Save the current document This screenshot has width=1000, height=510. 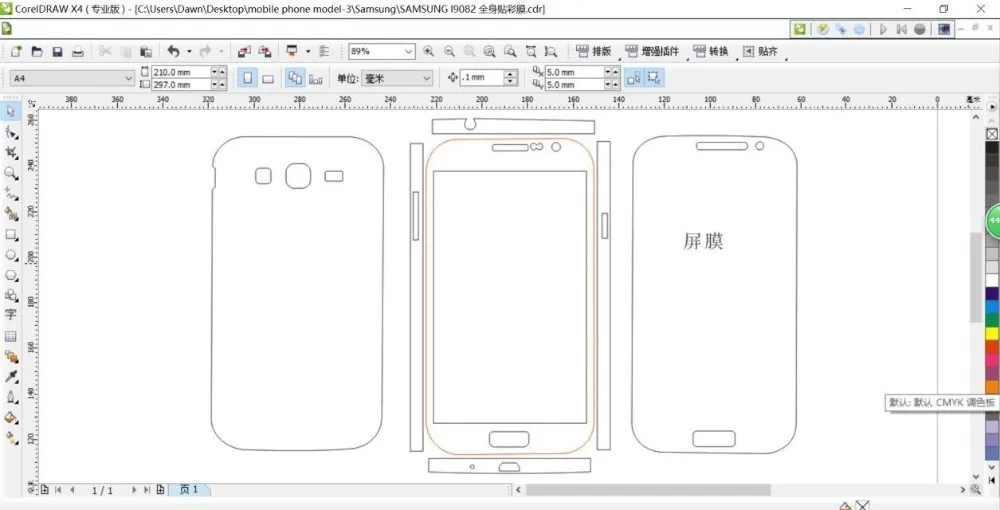pyautogui.click(x=57, y=52)
